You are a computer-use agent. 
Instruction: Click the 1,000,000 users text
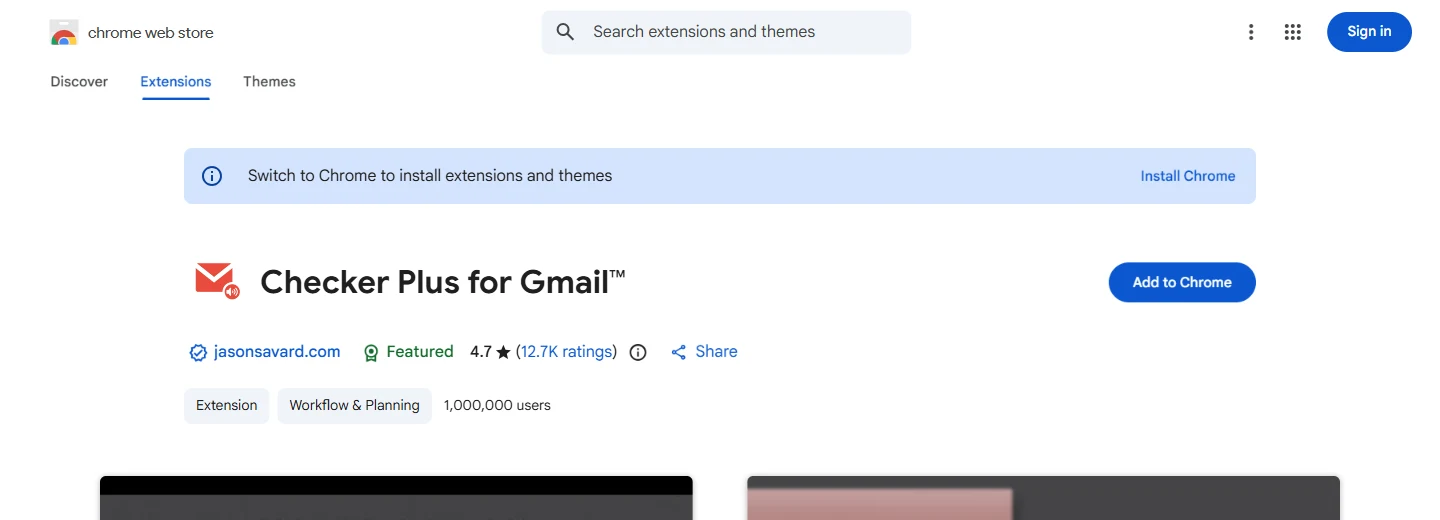[497, 405]
